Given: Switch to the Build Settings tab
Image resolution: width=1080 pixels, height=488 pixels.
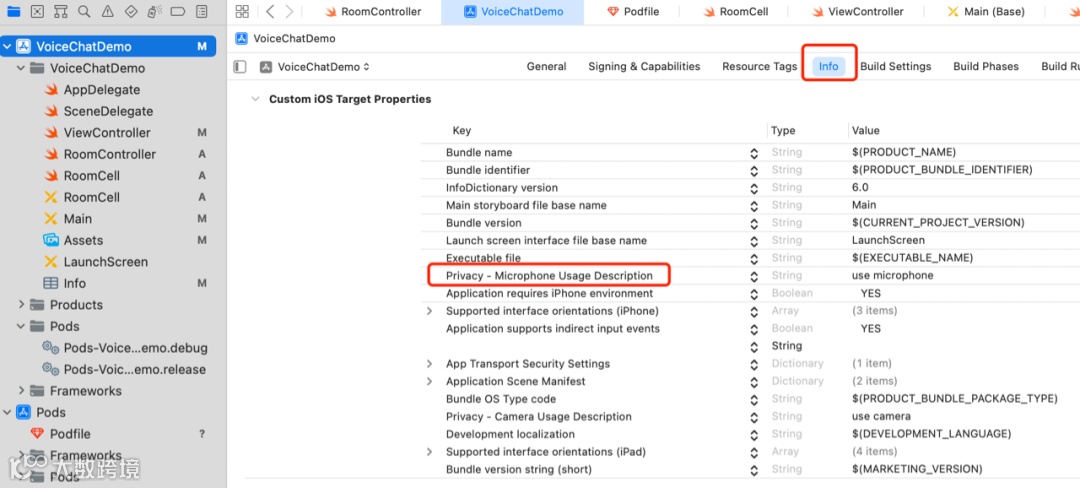Looking at the screenshot, I should tap(895, 67).
